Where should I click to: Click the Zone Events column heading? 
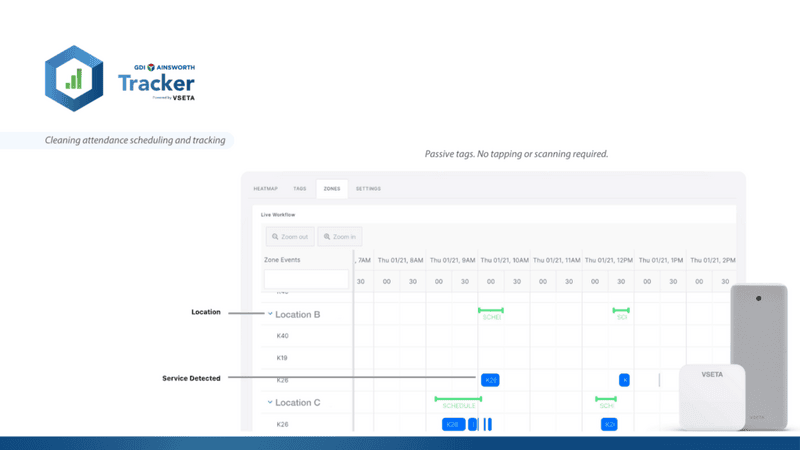click(282, 260)
